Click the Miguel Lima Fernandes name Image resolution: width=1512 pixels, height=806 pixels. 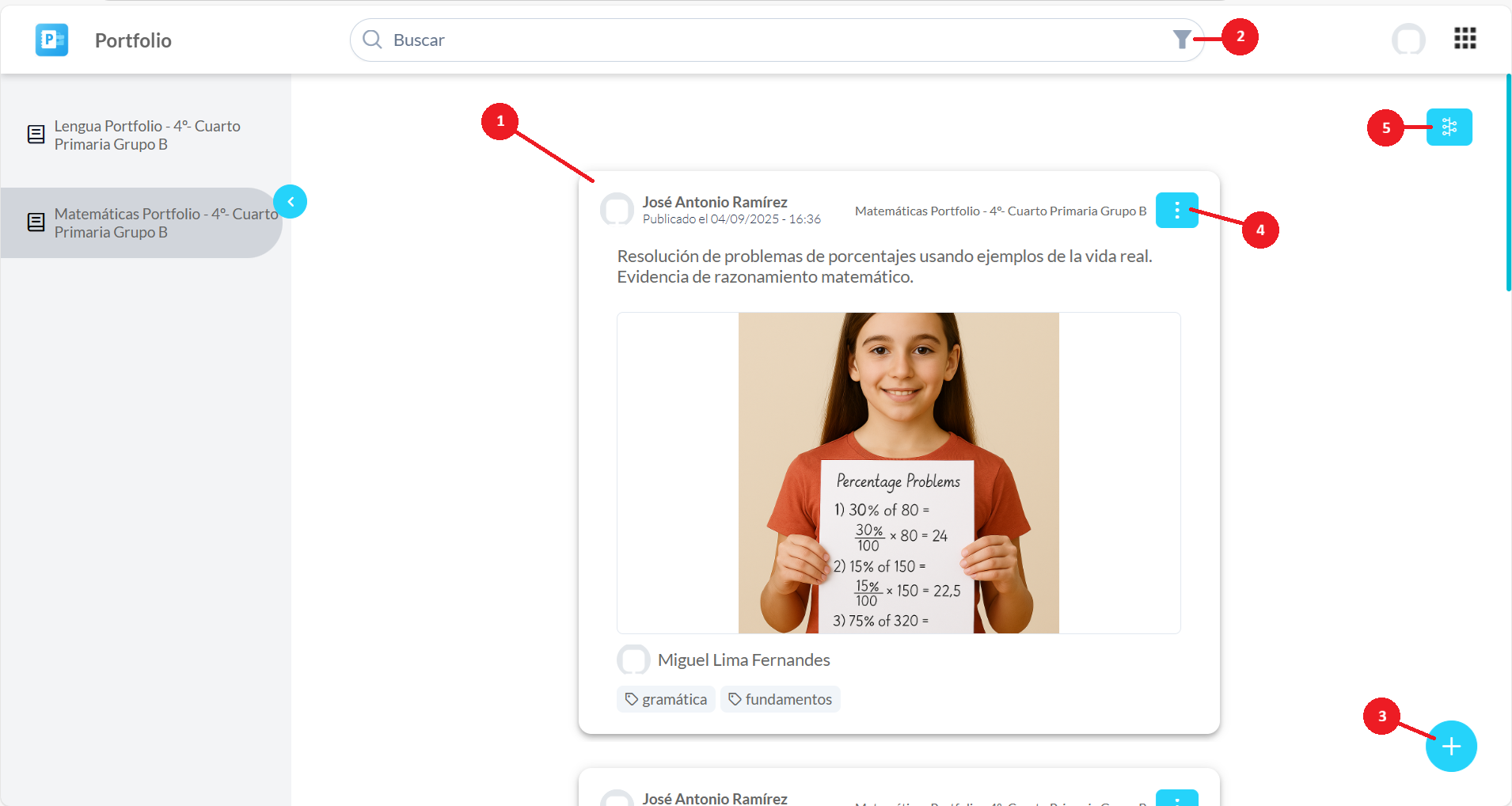[743, 660]
